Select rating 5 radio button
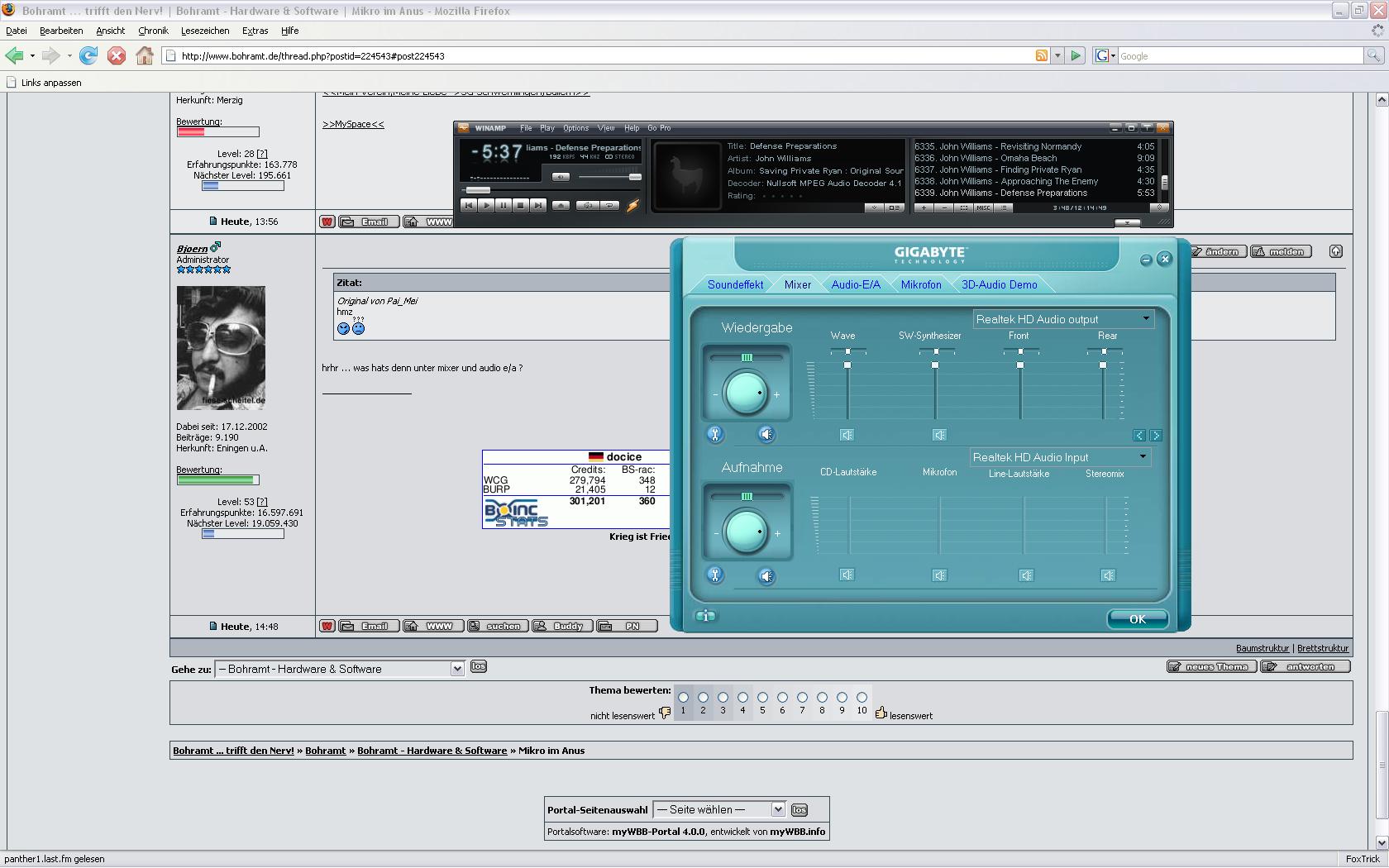Viewport: 1389px width, 868px height. coord(762,697)
